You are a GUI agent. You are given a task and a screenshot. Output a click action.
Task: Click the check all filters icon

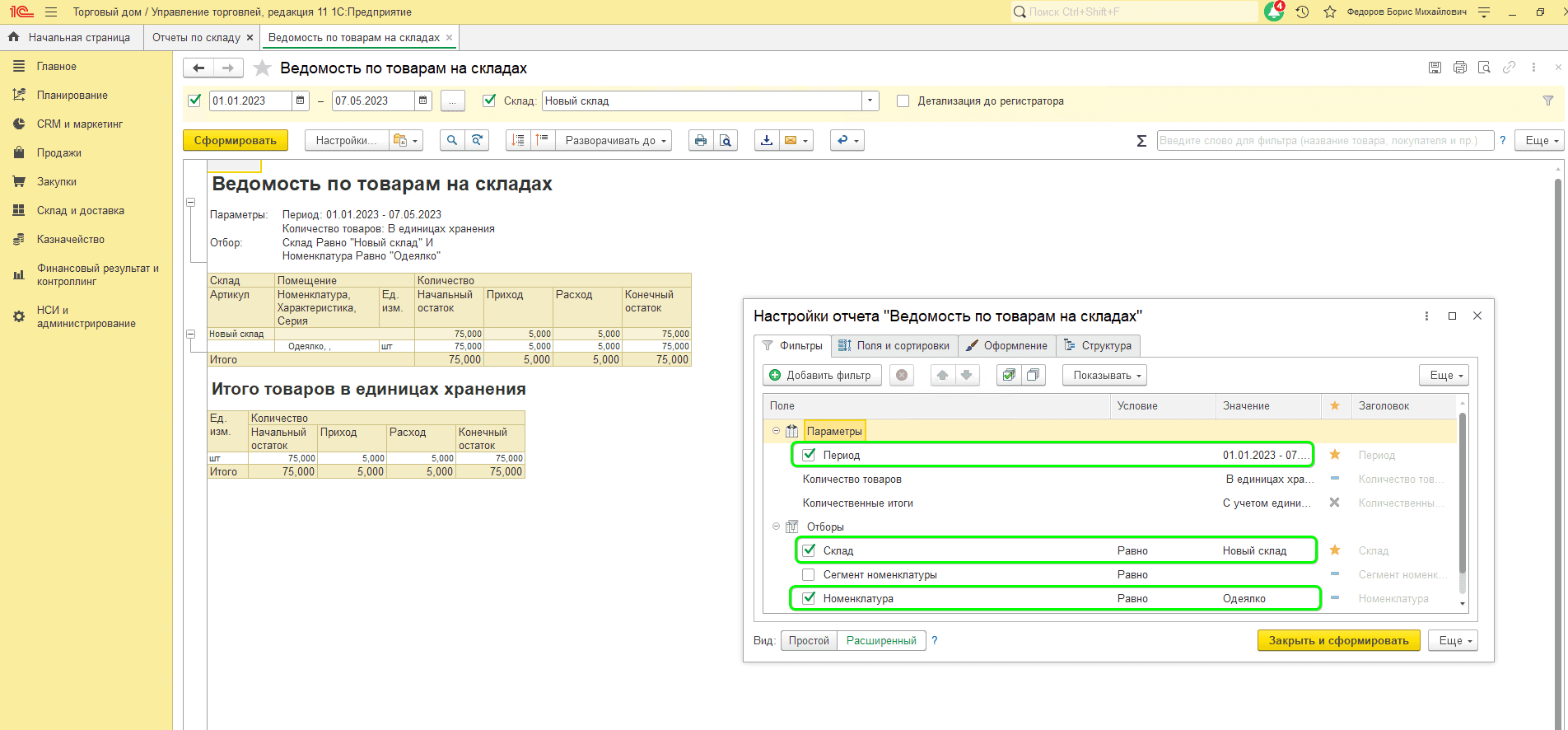[1009, 376]
